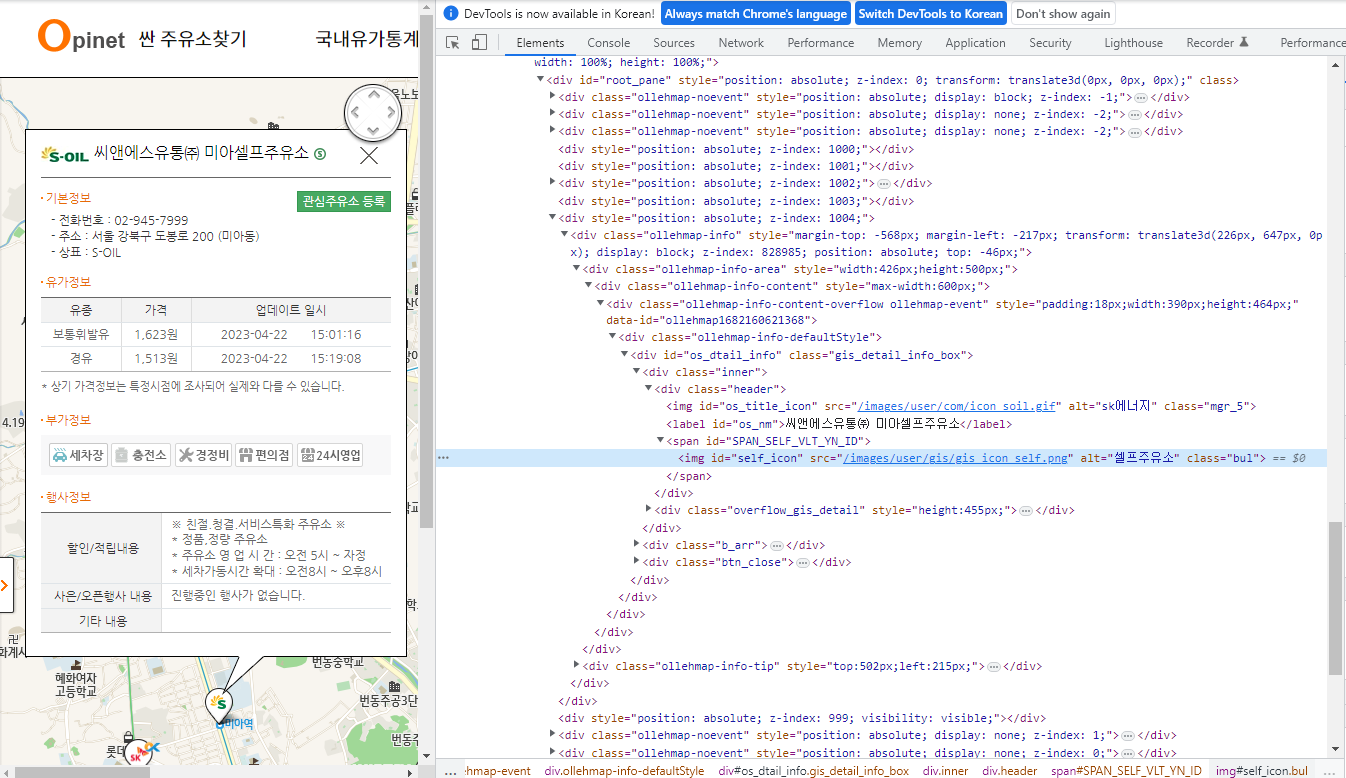Image resolution: width=1346 pixels, height=778 pixels.
Task: Click the phone number 02-945-7999
Action: 151,220
